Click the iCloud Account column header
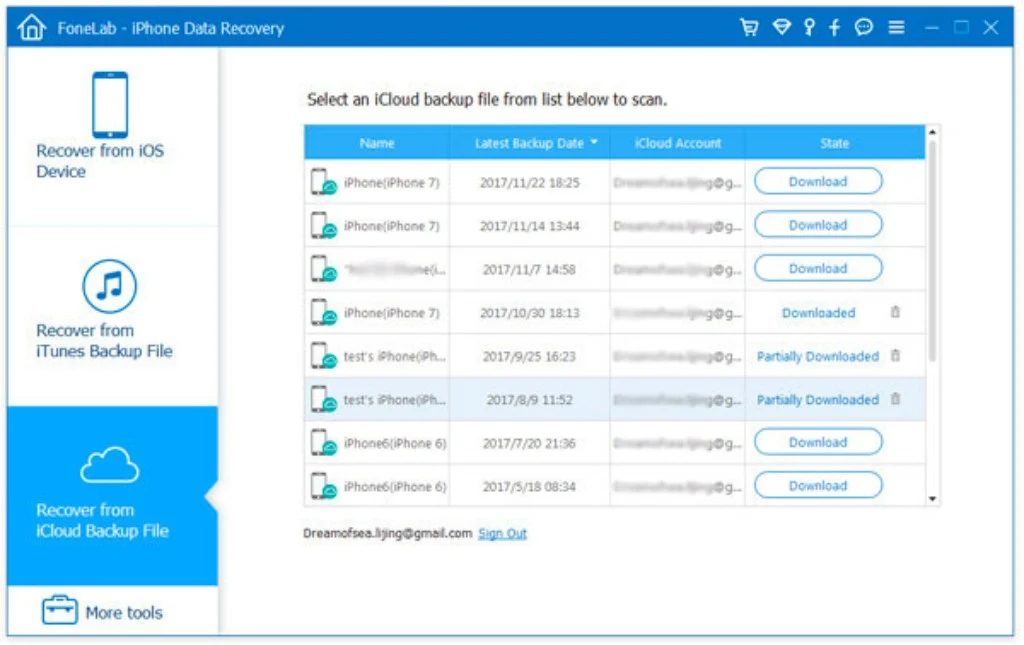The image size is (1024, 645). point(678,143)
